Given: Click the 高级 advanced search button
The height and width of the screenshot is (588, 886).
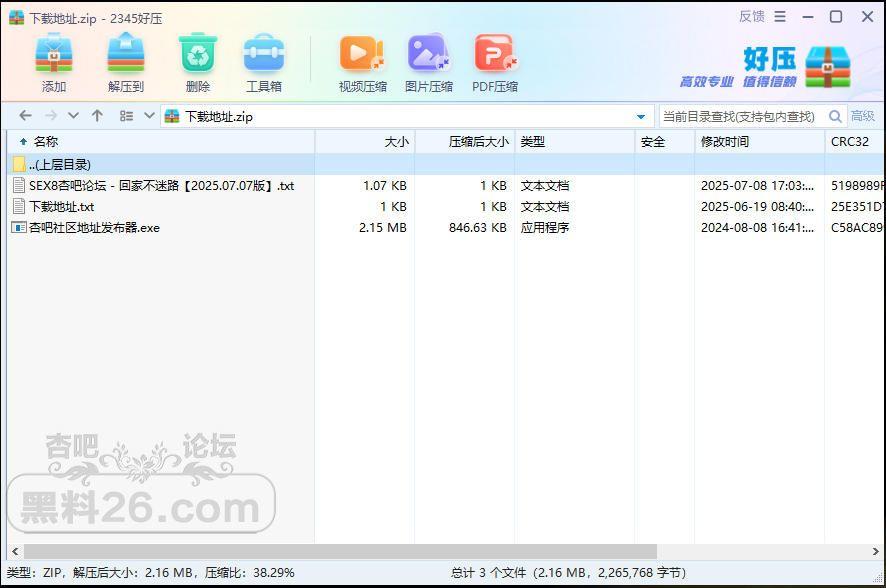Looking at the screenshot, I should [x=863, y=116].
